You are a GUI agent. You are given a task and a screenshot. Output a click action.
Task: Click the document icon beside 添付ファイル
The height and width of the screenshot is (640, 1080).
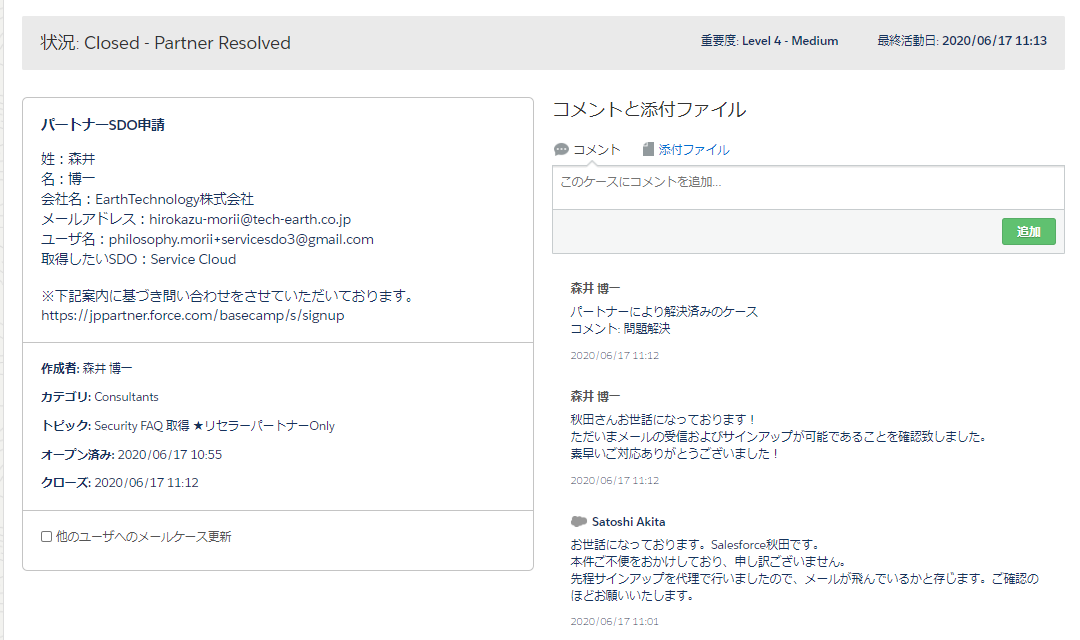(x=648, y=150)
